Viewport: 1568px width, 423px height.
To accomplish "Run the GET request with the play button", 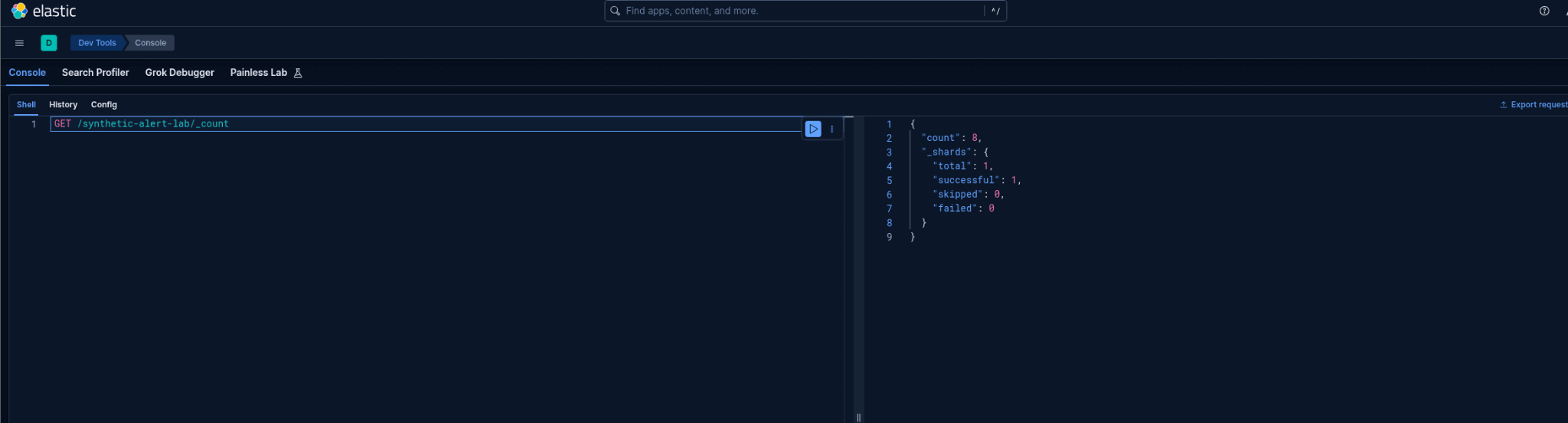I will pos(813,129).
